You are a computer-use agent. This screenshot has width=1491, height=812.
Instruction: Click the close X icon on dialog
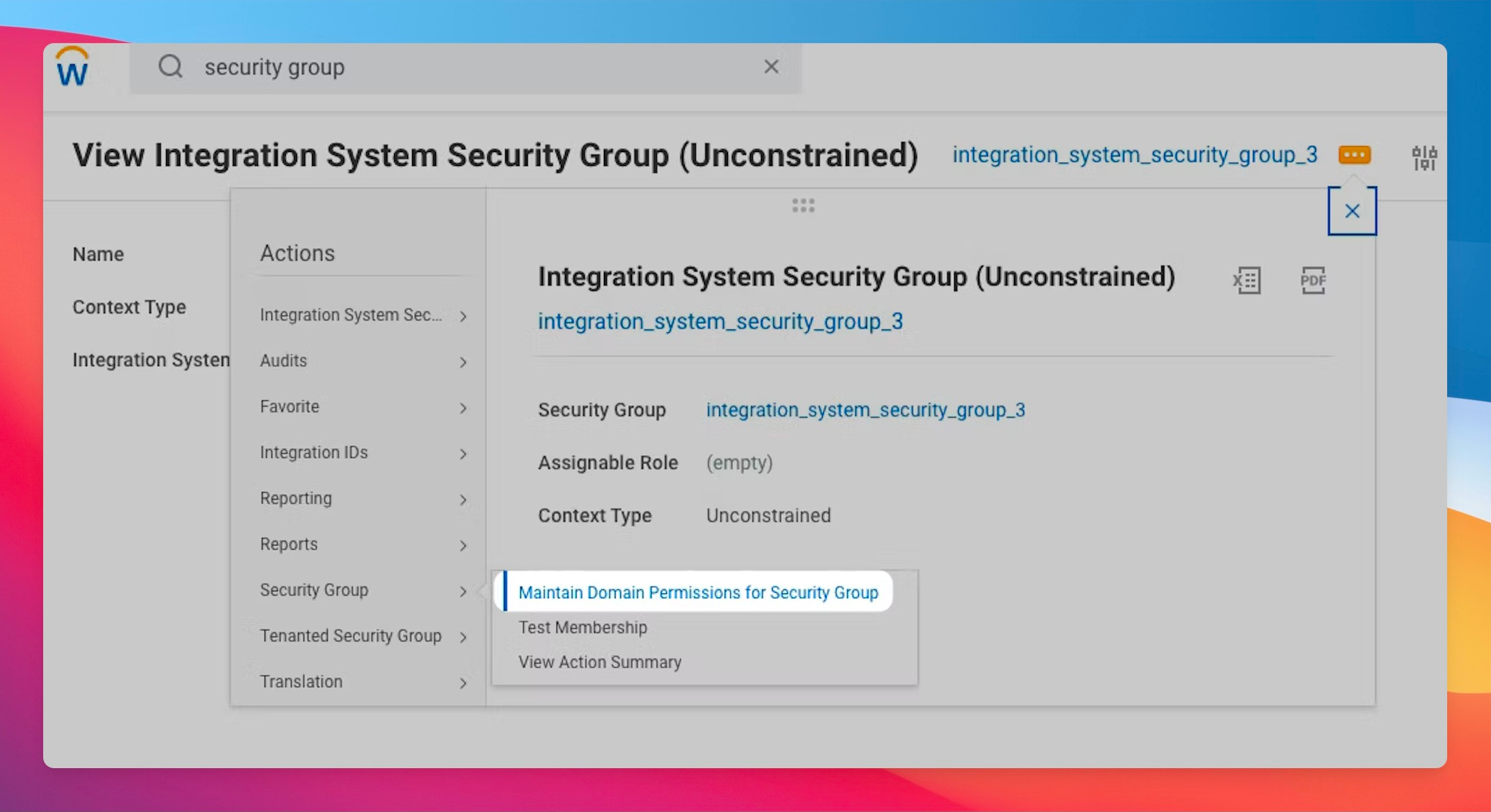pyautogui.click(x=1352, y=211)
